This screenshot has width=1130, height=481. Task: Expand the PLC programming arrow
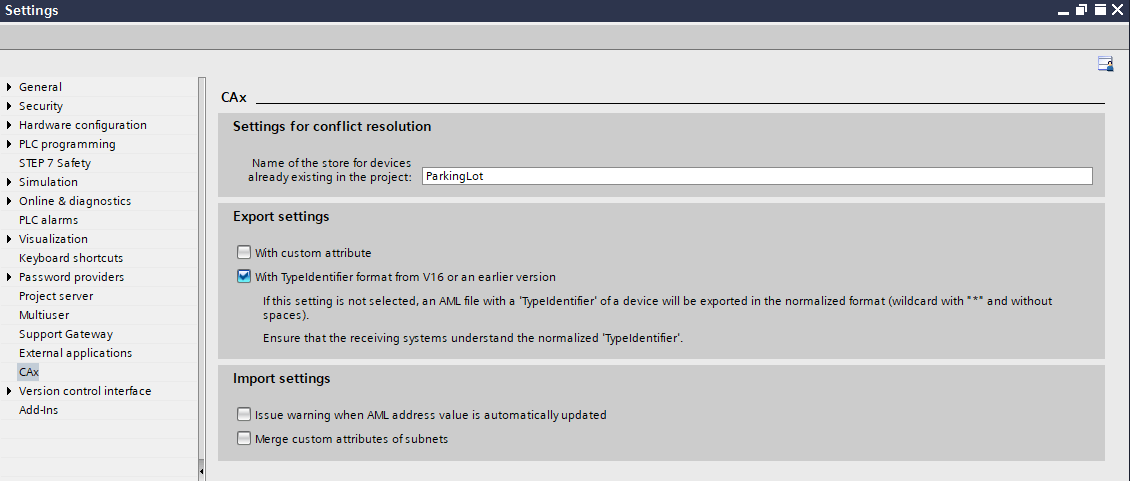[x=9, y=144]
